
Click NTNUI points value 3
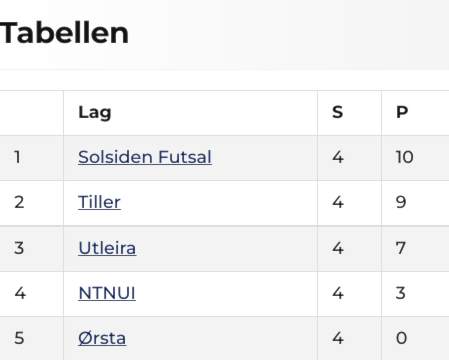tap(401, 293)
